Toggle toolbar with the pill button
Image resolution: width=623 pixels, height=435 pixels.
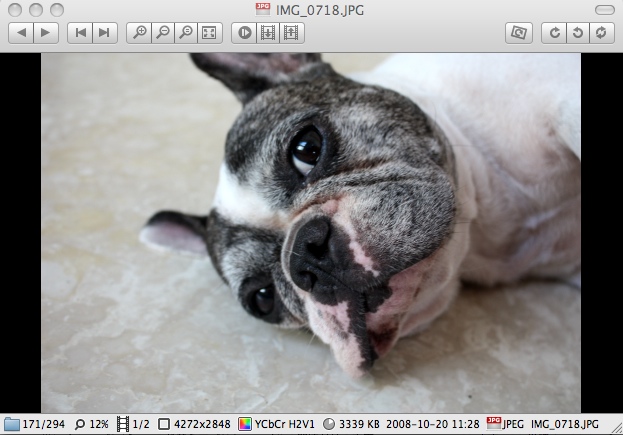point(605,10)
